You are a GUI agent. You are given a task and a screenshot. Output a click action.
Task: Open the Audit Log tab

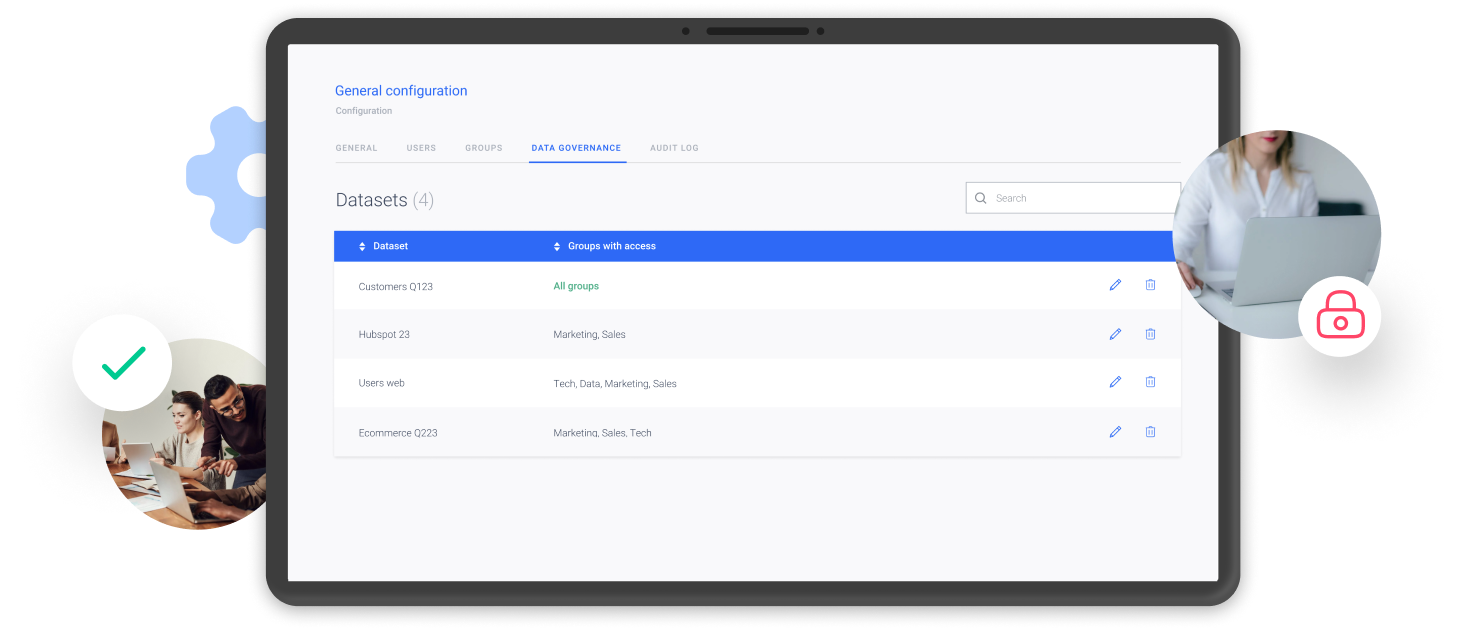click(x=674, y=148)
